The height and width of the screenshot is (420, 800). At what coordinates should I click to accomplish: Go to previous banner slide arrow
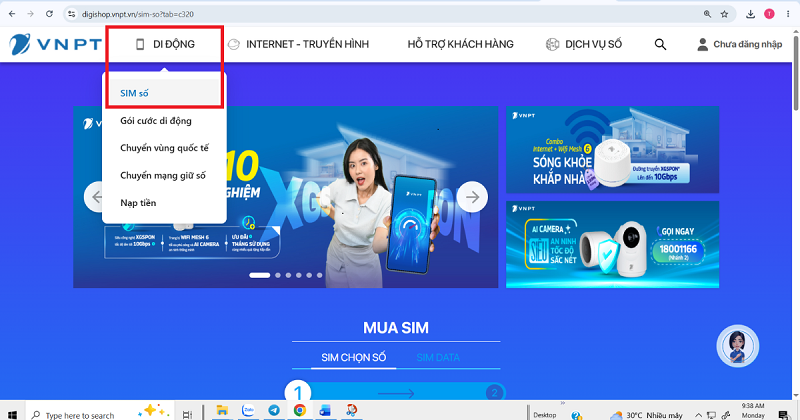click(x=95, y=196)
